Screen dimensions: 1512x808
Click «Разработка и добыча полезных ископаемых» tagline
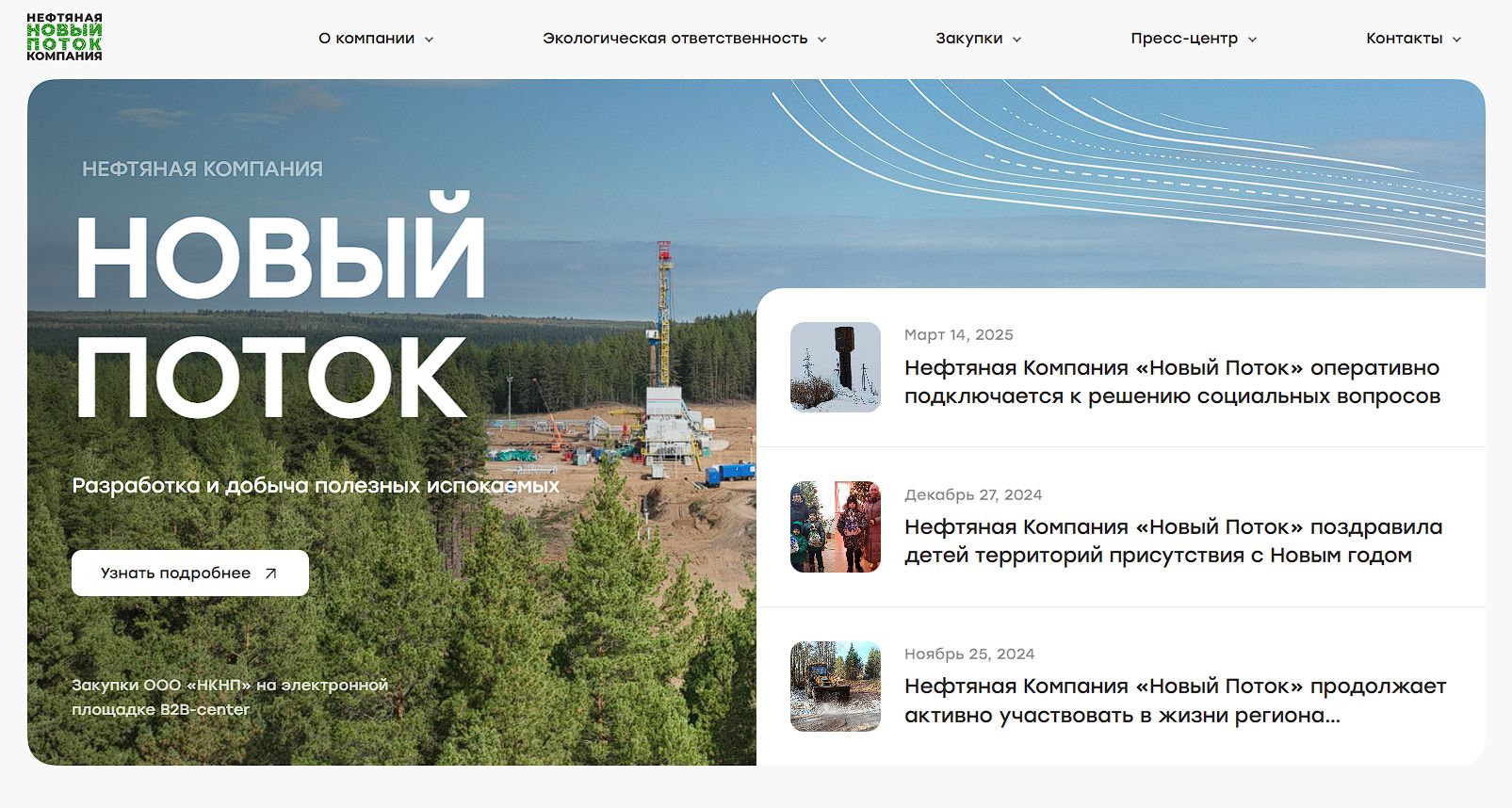pyautogui.click(x=316, y=486)
